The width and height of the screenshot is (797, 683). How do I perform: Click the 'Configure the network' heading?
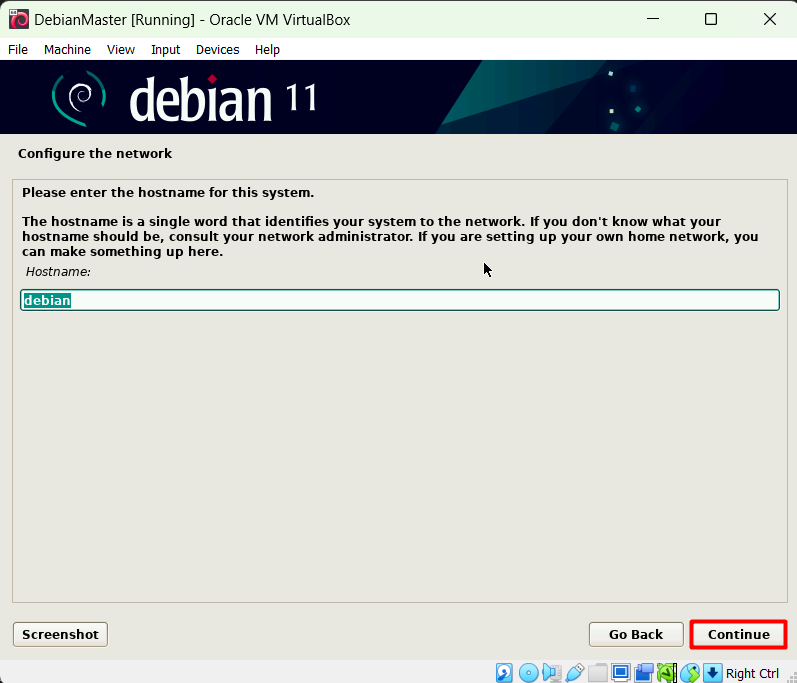coord(95,153)
